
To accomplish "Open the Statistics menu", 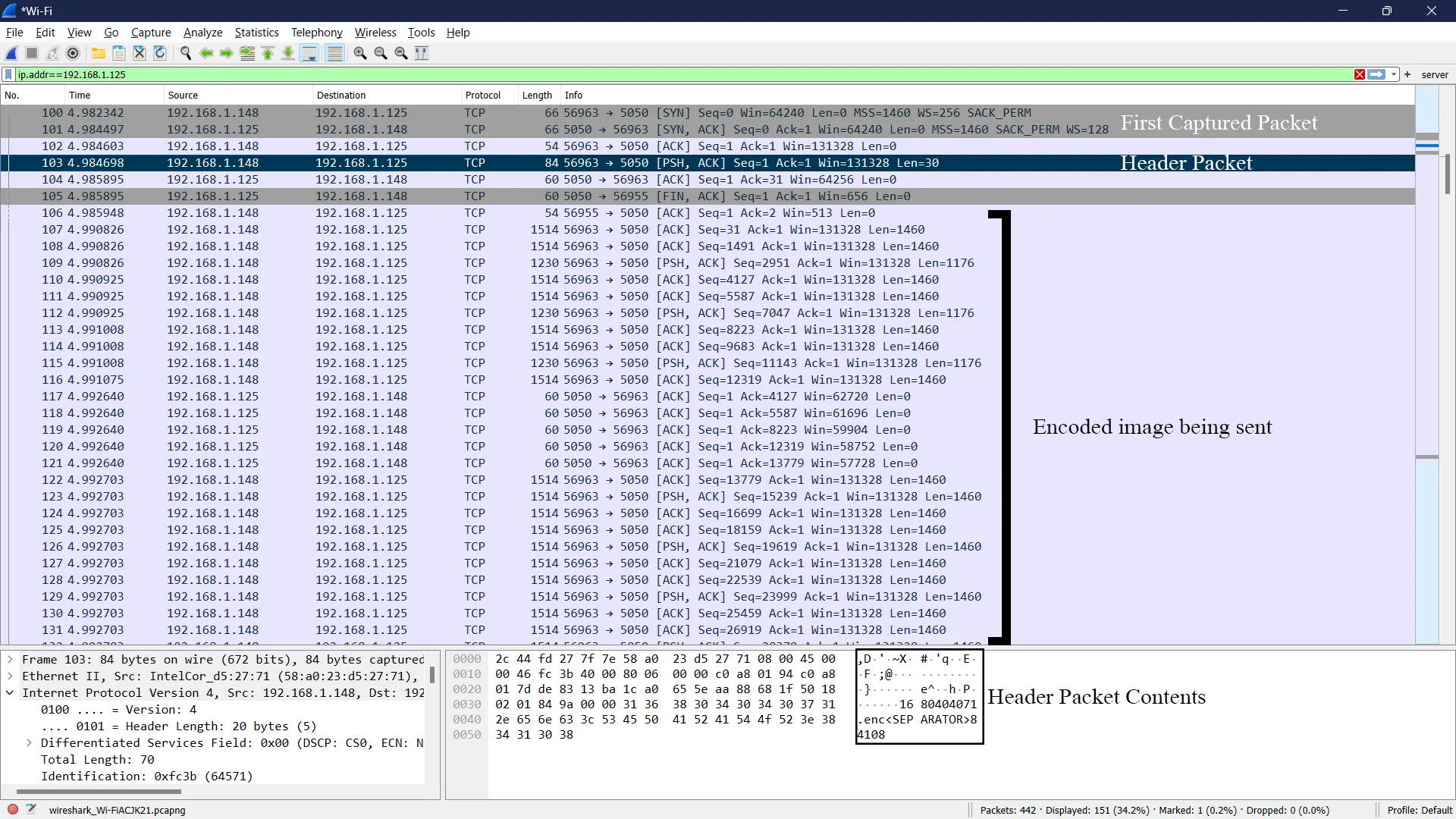I will tap(256, 33).
